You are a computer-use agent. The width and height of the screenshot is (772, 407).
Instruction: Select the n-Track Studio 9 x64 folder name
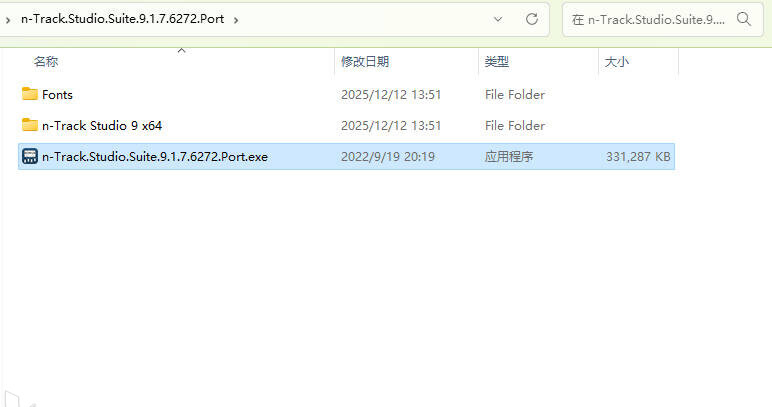[x=102, y=125]
